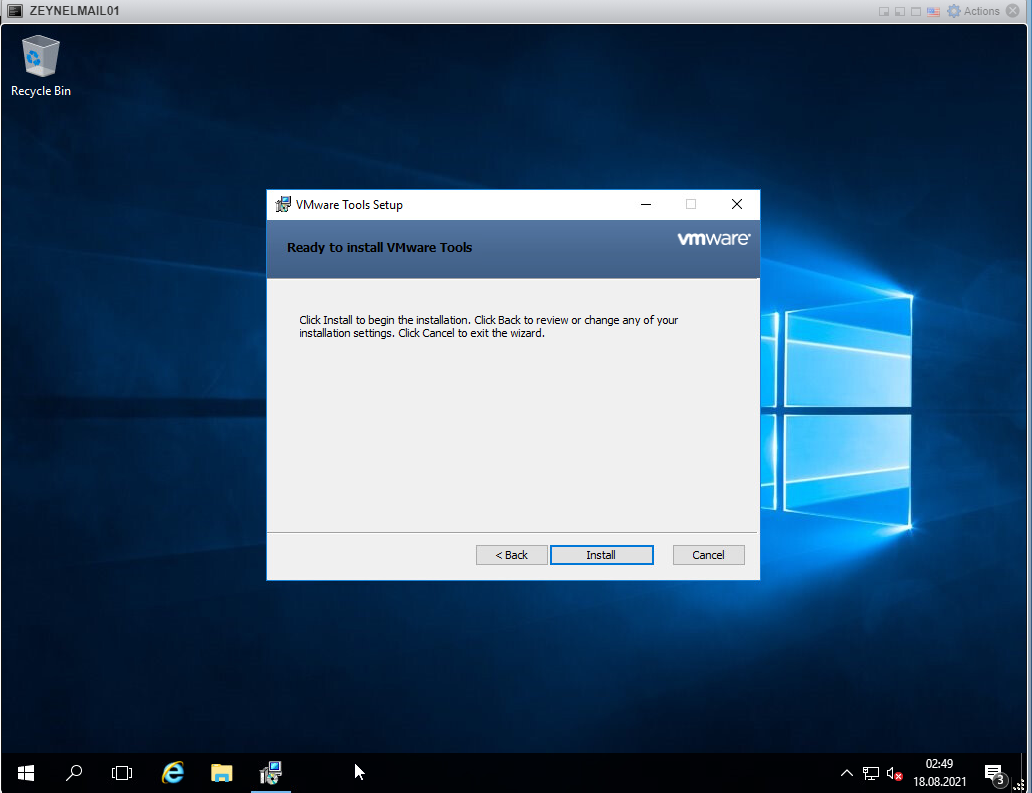Click Install to begin VMware Tools installation
Screen dimensions: 1032x793
point(602,555)
